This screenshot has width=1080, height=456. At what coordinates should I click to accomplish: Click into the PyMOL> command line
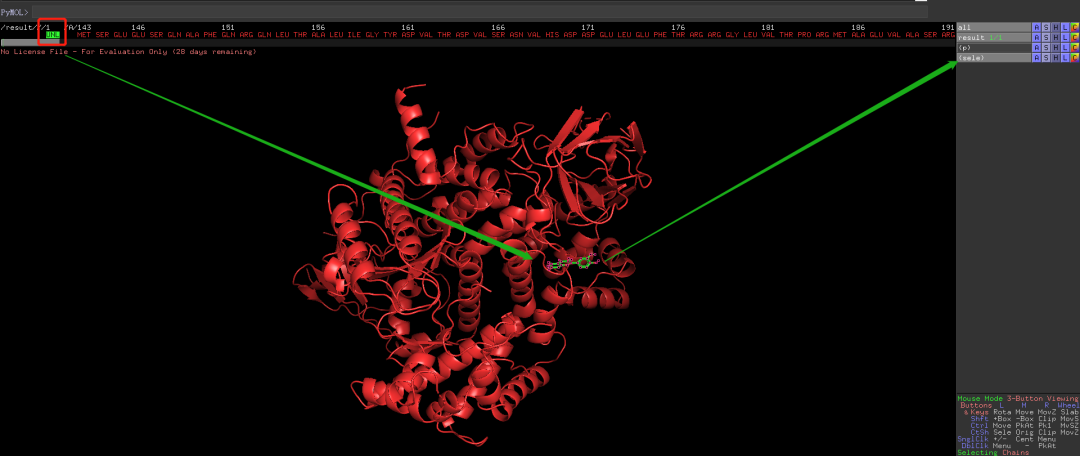479,12
